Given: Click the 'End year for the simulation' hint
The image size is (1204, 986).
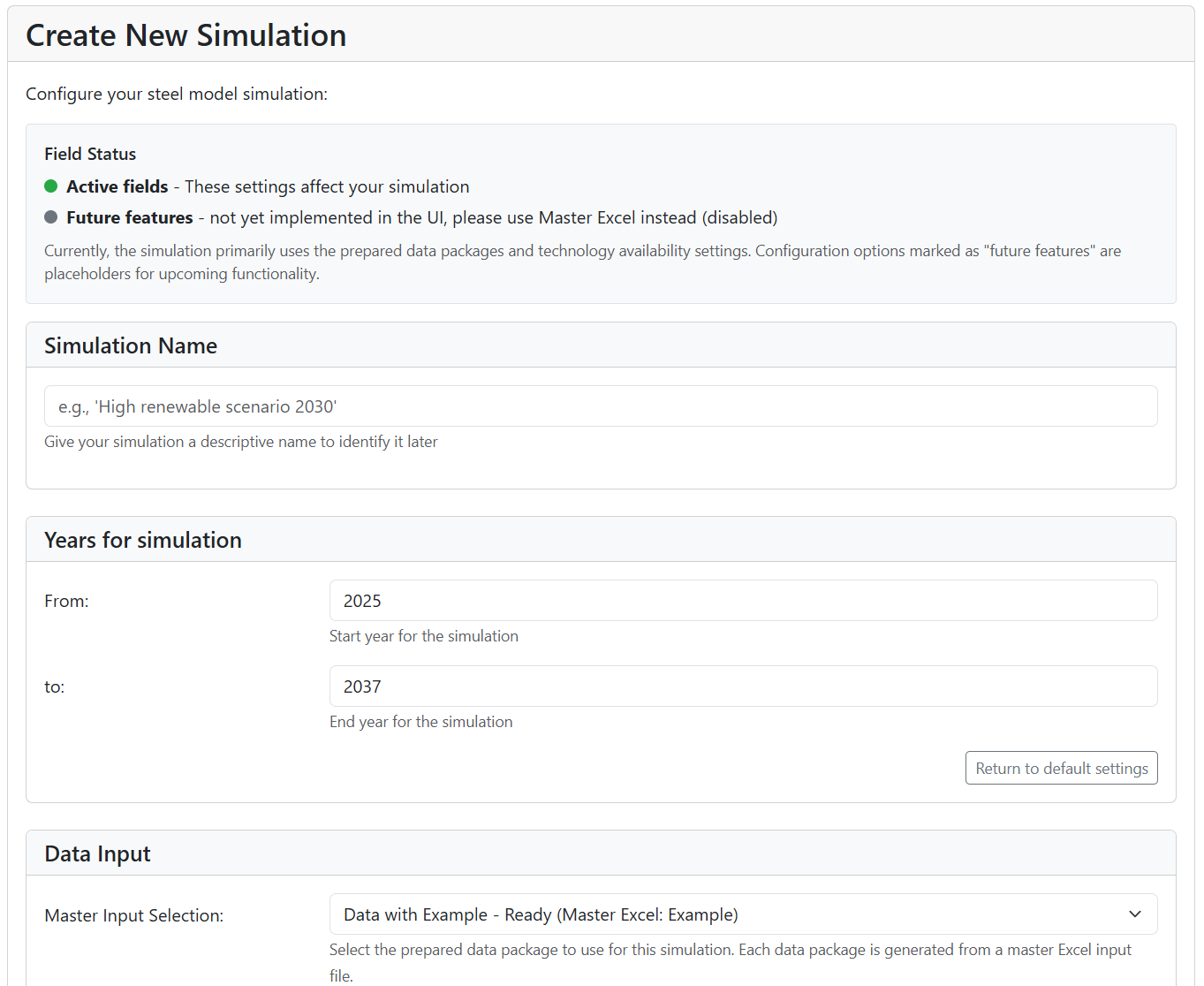Looking at the screenshot, I should coord(420,722).
